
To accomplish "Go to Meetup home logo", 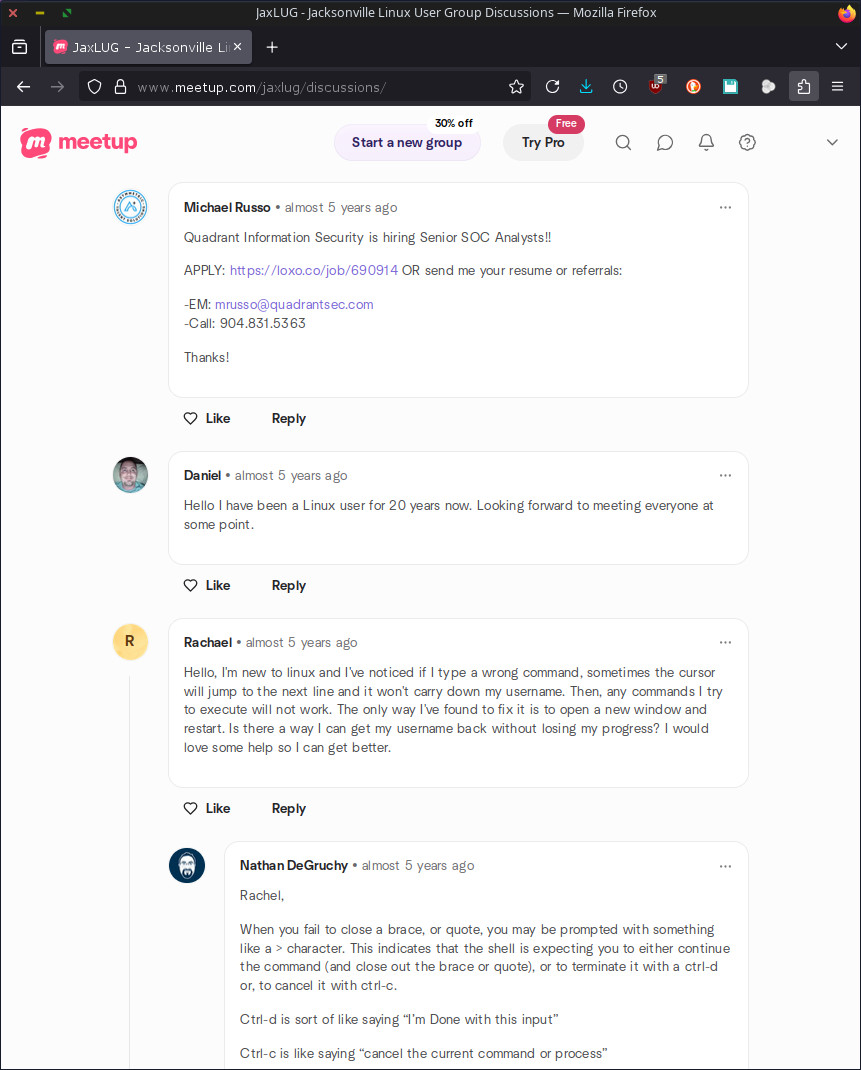I will click(79, 143).
